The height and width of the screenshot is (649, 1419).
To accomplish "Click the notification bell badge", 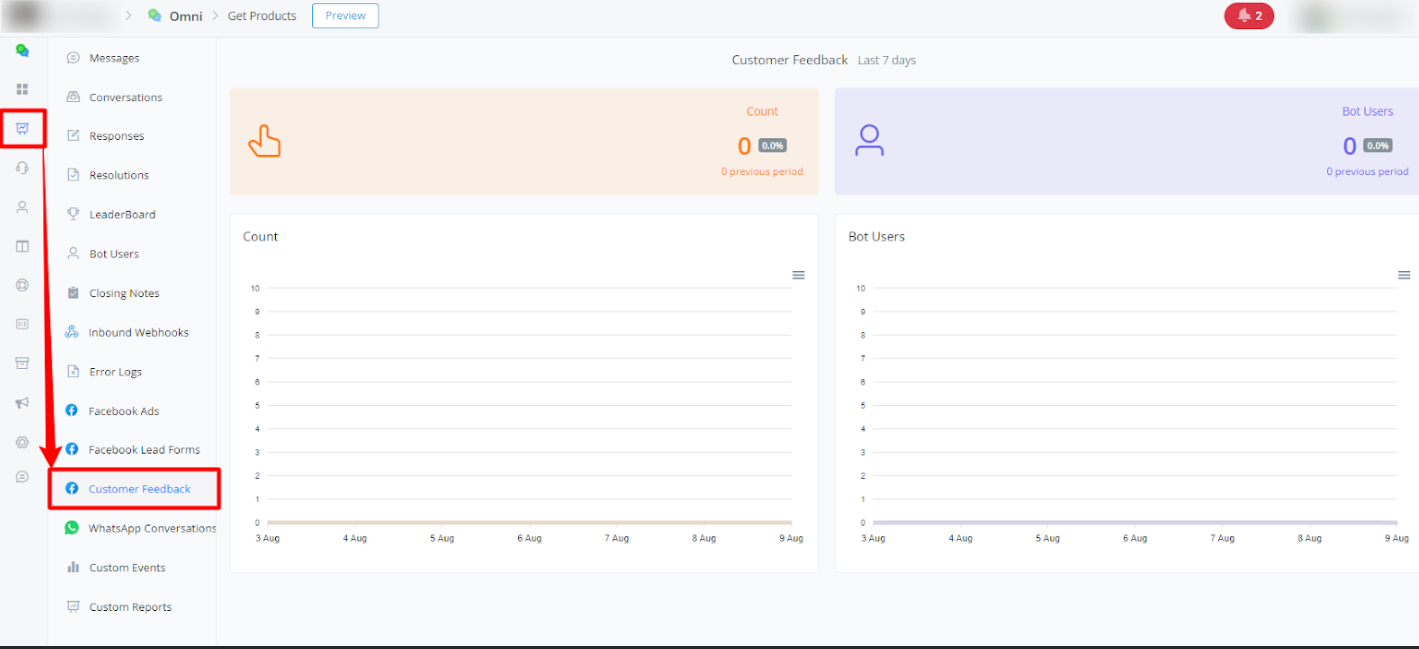I will [1248, 16].
